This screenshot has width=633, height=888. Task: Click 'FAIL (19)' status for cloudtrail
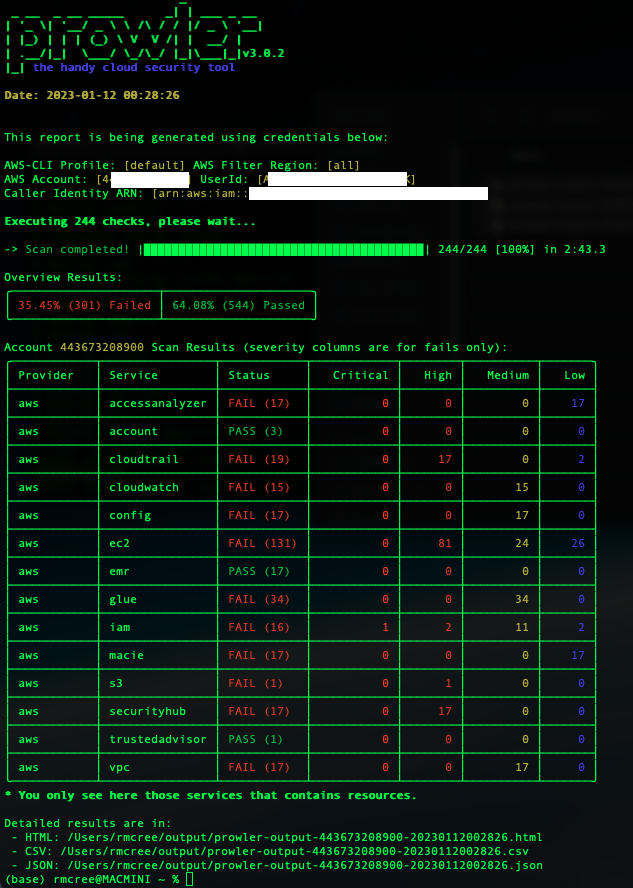(x=259, y=459)
